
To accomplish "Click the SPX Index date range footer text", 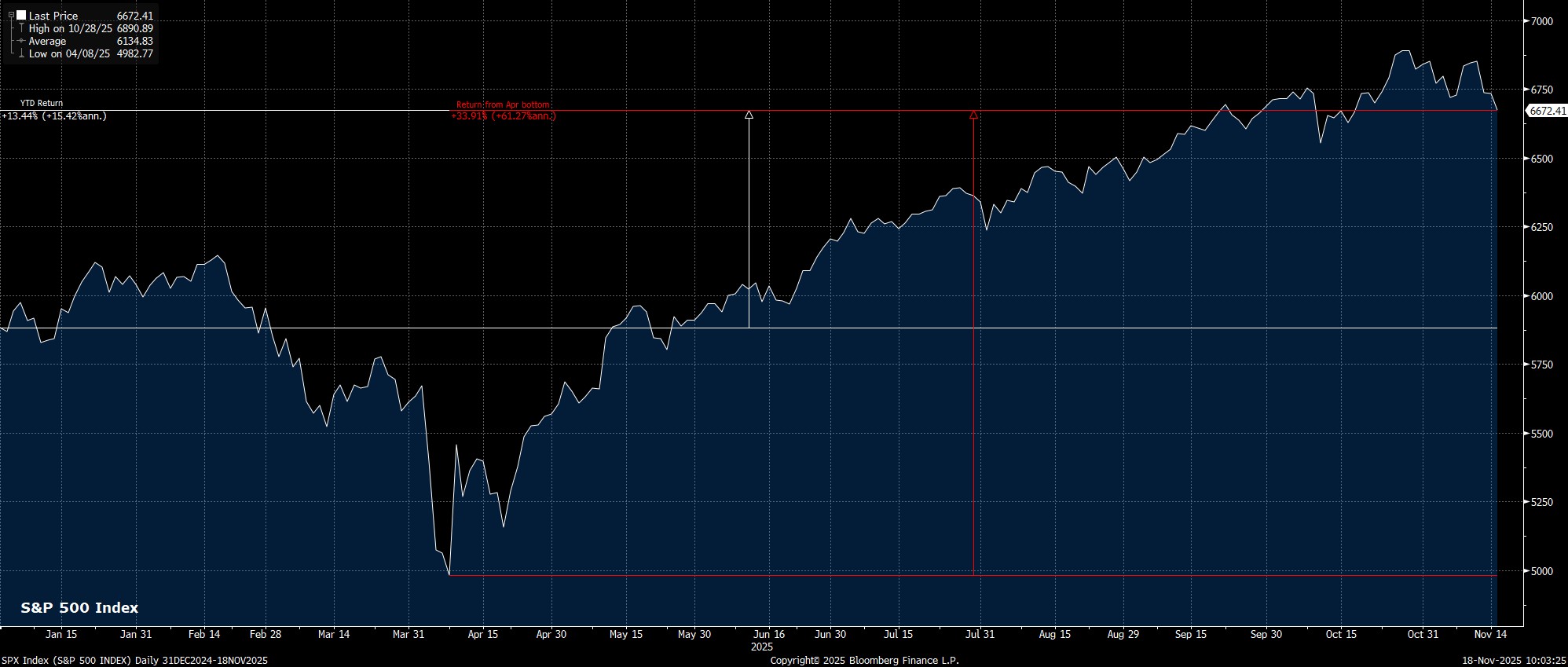I will click(134, 661).
